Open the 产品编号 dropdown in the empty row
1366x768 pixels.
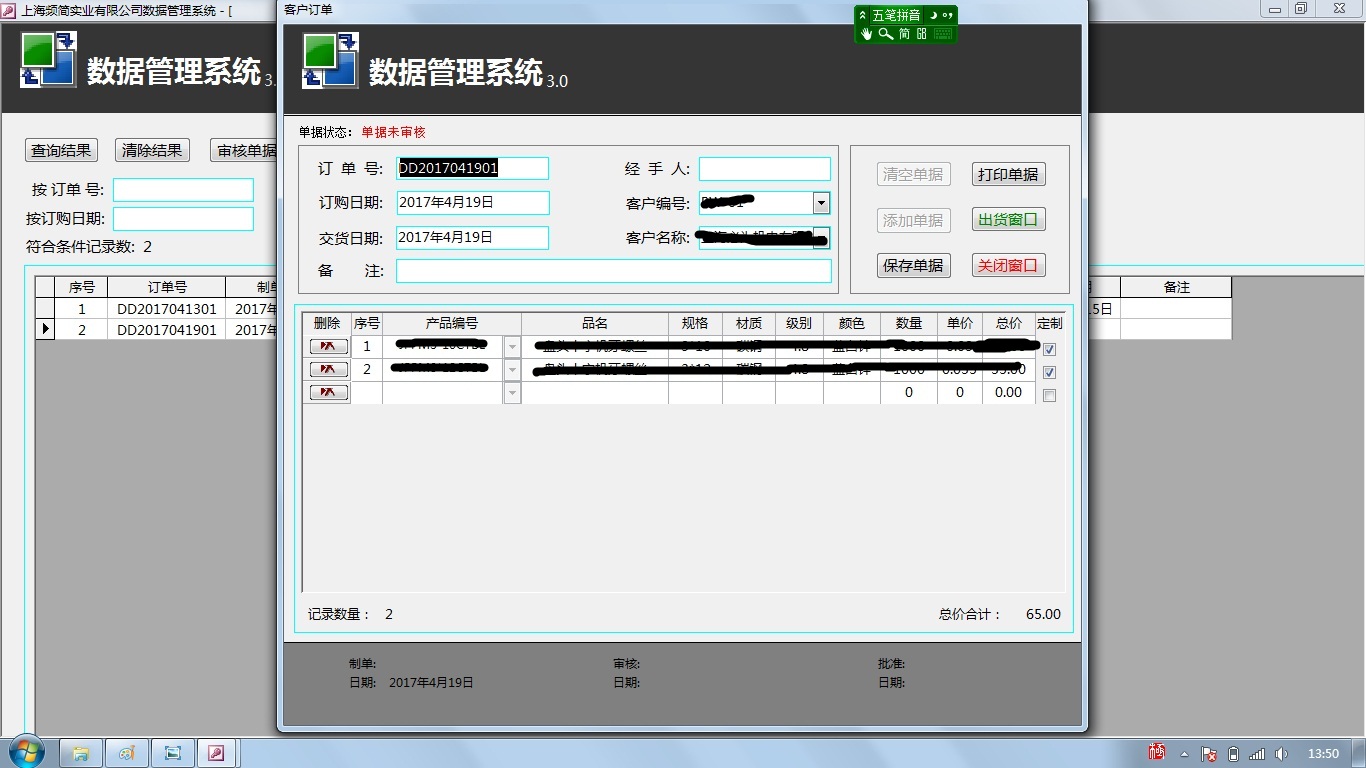coord(512,393)
